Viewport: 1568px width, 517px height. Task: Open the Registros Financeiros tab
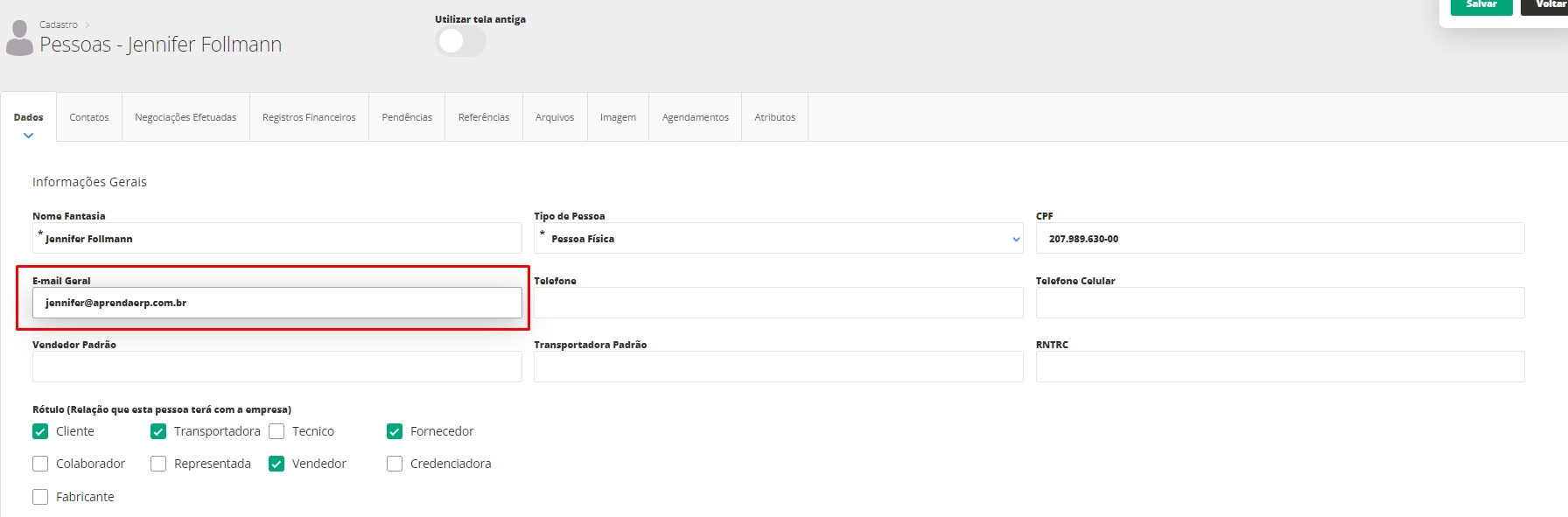tap(309, 117)
